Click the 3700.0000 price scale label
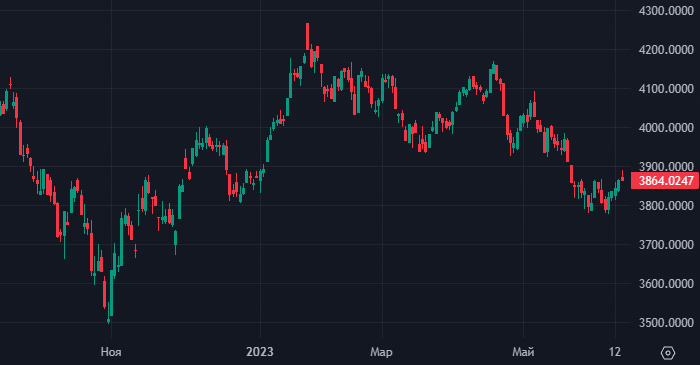700x365 pixels. [666, 245]
